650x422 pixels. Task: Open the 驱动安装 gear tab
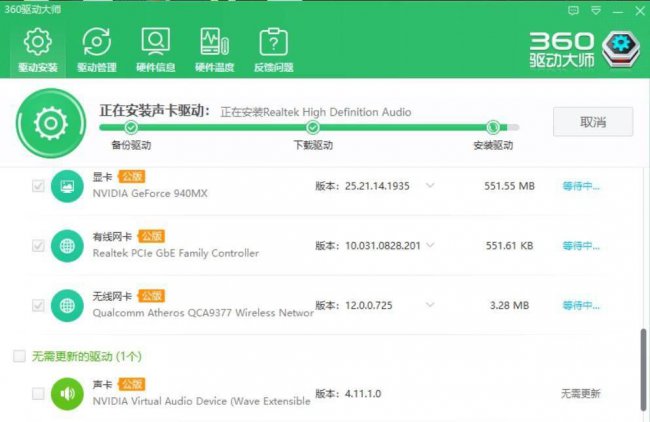(x=38, y=50)
